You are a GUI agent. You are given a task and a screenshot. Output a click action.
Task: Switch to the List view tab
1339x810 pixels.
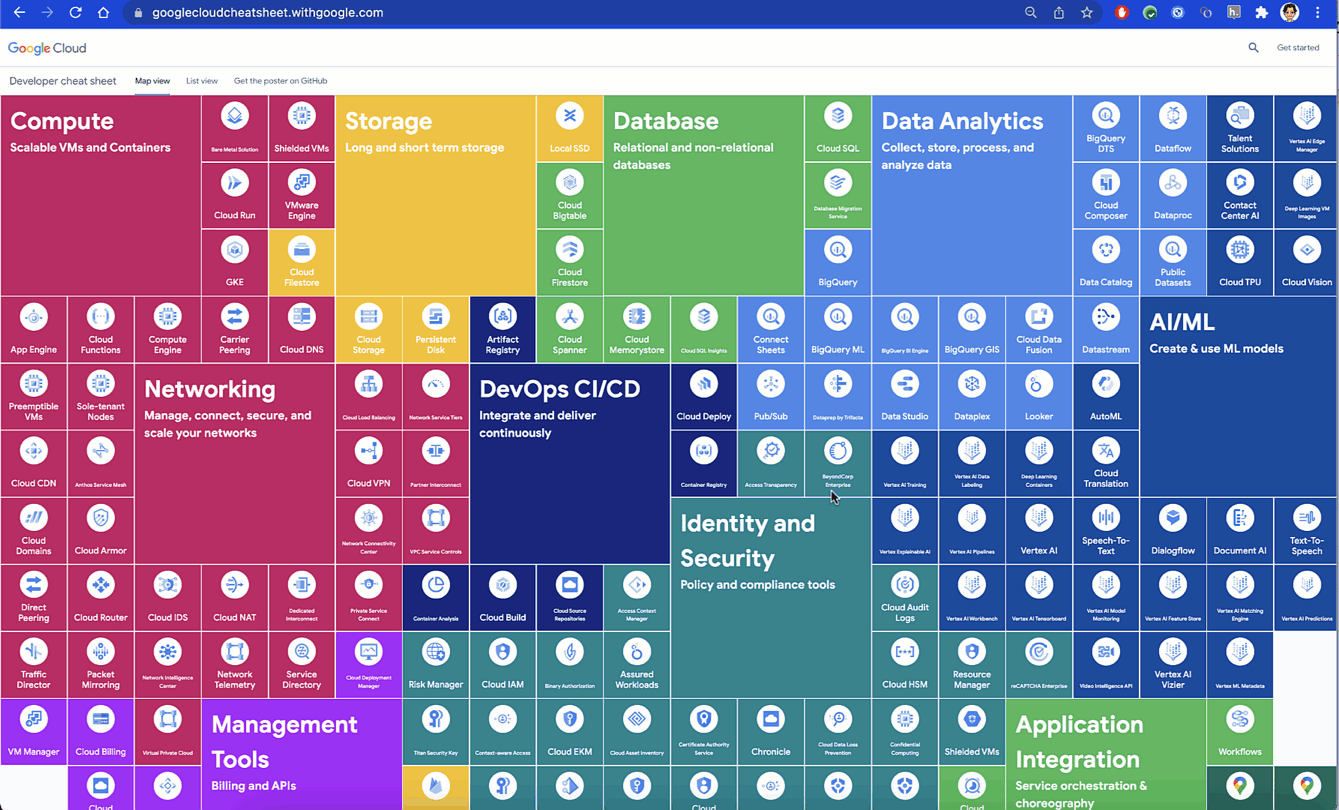coord(201,81)
